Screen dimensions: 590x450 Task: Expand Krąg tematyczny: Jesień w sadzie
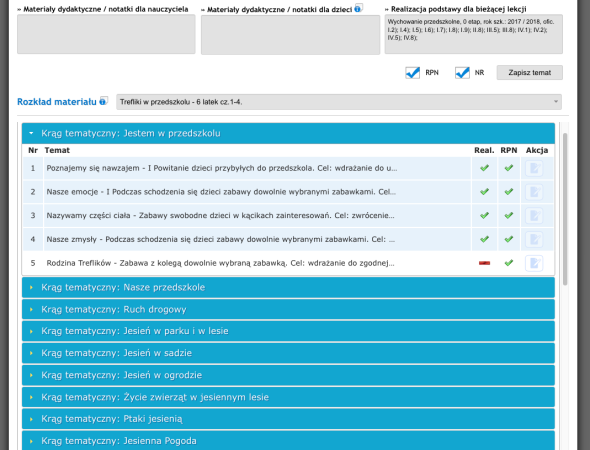(288, 353)
